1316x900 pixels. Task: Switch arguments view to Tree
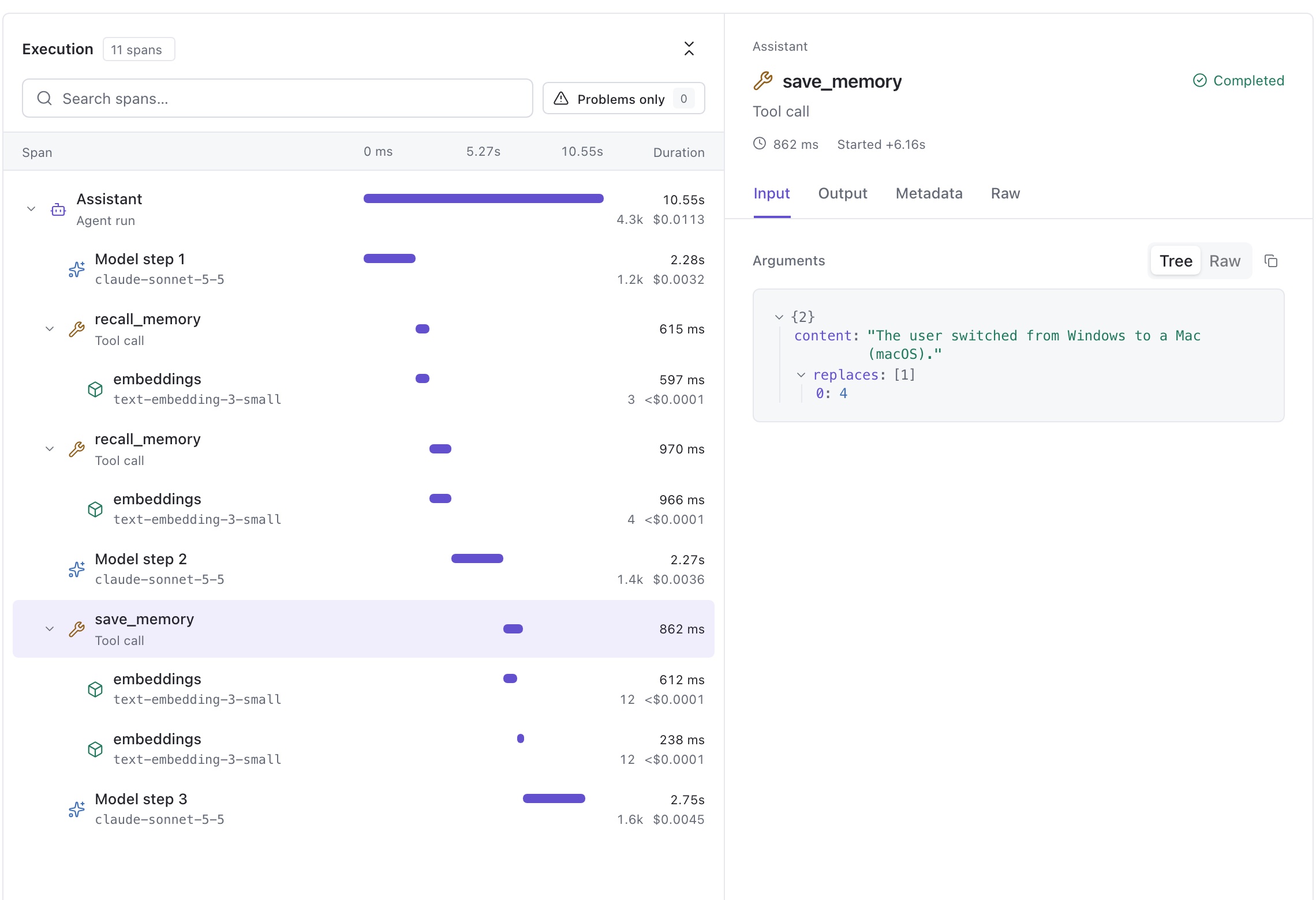1176,261
